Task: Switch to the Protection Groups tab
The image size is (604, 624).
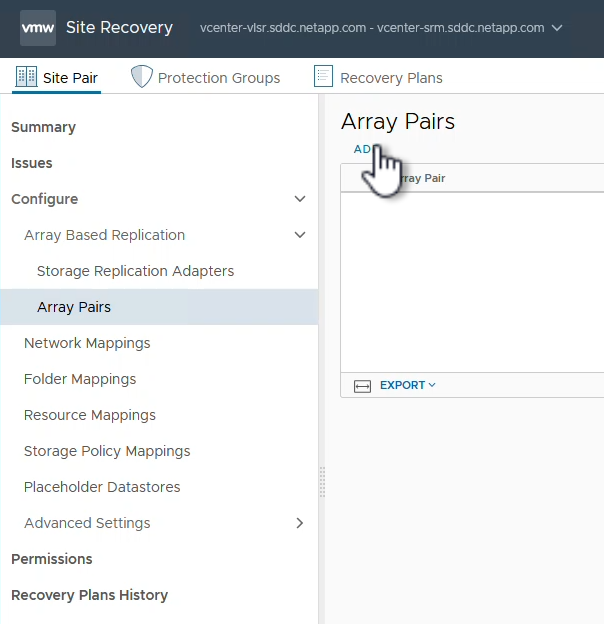Action: point(219,77)
